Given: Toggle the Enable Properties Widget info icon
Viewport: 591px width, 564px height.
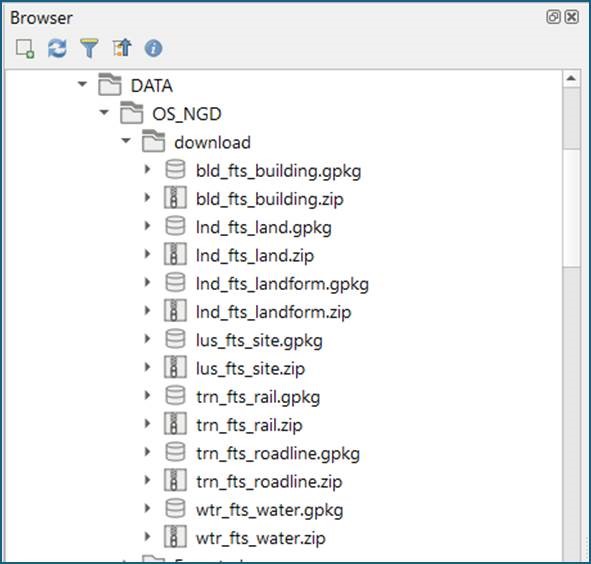Looking at the screenshot, I should point(153,49).
